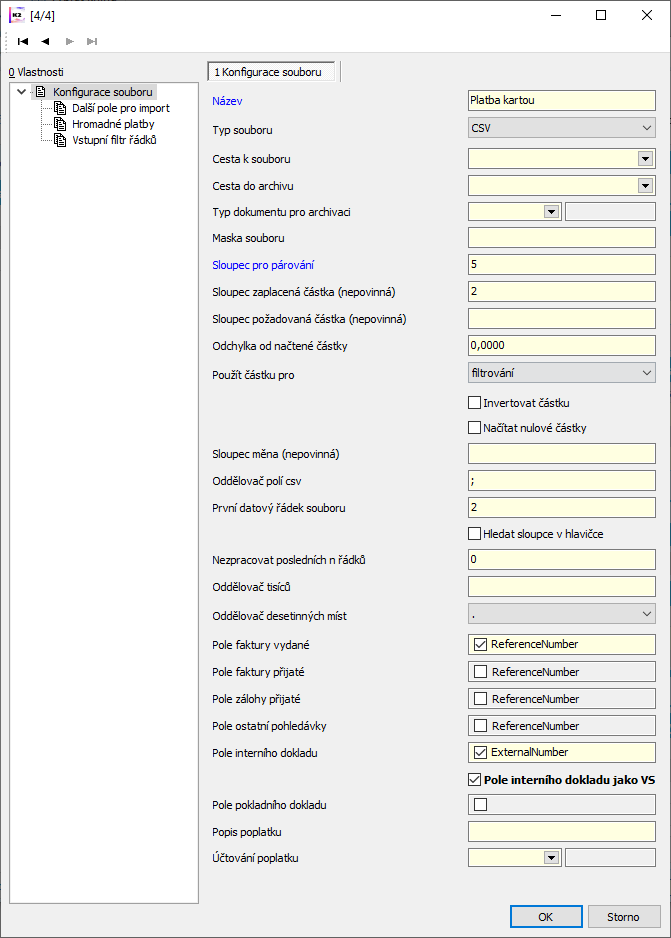The image size is (671, 938).
Task: Open the Cesta do archivu dropdown arrow
Action: tap(645, 185)
